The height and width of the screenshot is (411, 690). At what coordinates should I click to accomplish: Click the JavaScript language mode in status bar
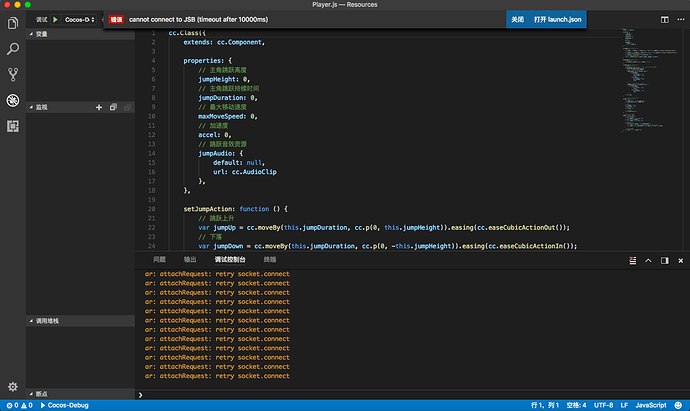pyautogui.click(x=651, y=405)
